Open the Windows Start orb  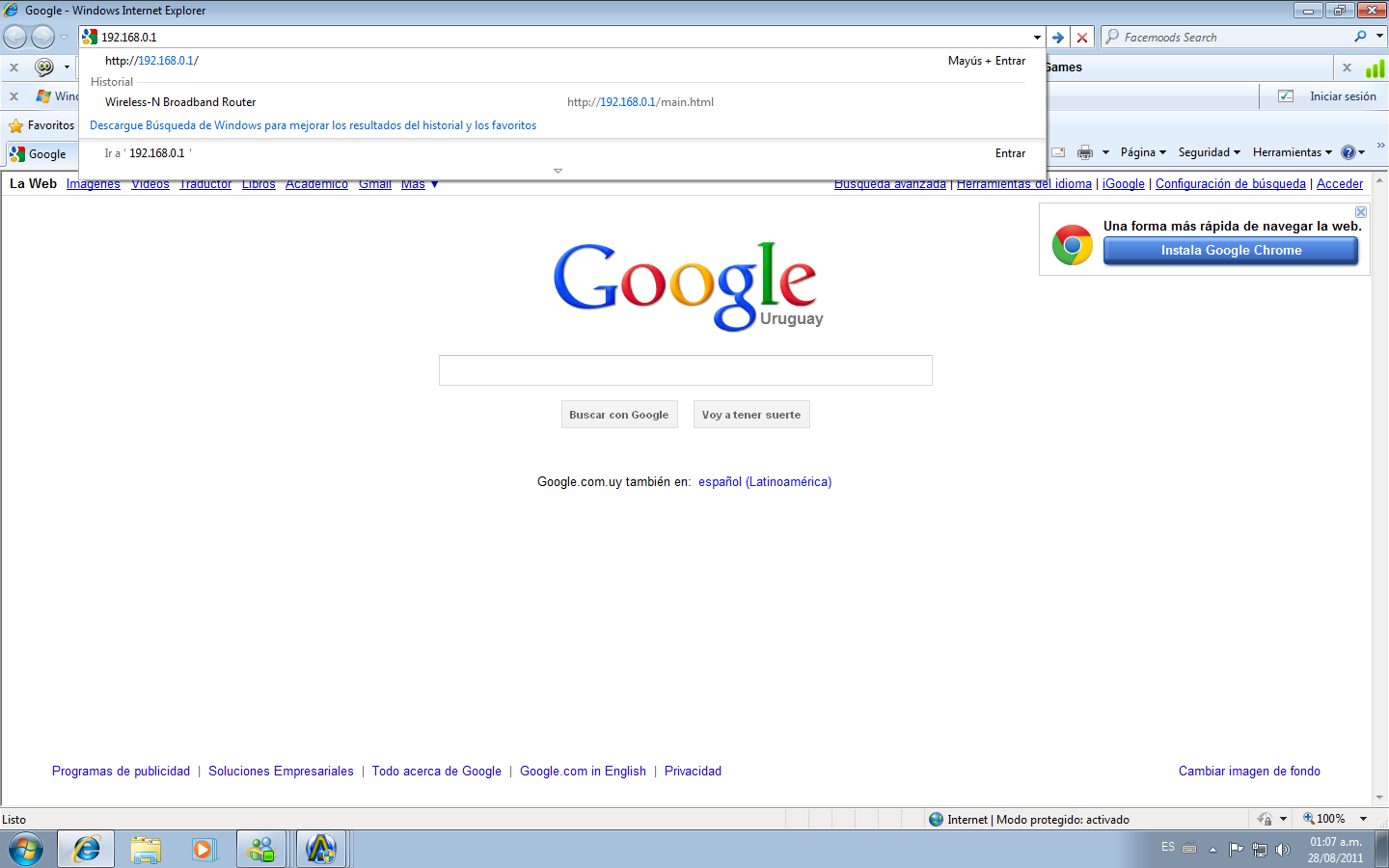[x=26, y=850]
